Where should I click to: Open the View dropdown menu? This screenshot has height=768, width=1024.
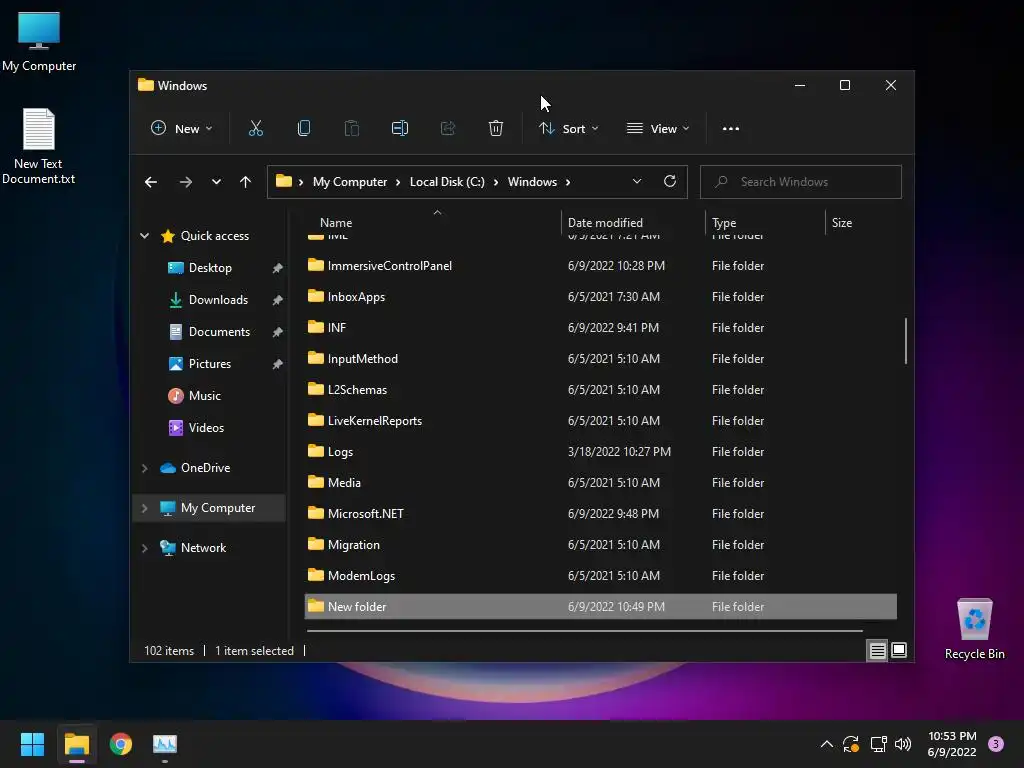tap(658, 129)
